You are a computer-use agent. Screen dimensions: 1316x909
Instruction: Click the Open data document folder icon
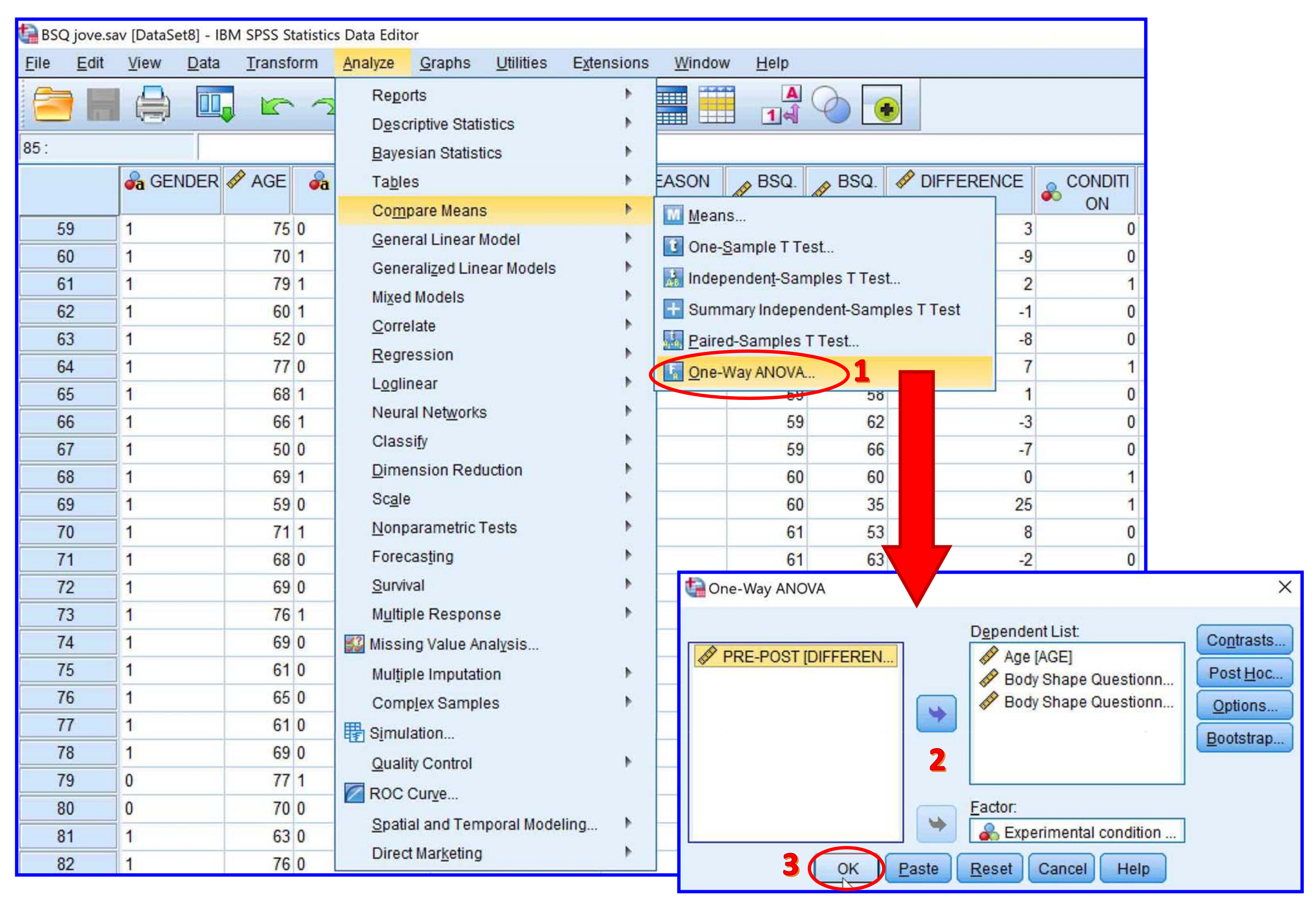pos(52,104)
